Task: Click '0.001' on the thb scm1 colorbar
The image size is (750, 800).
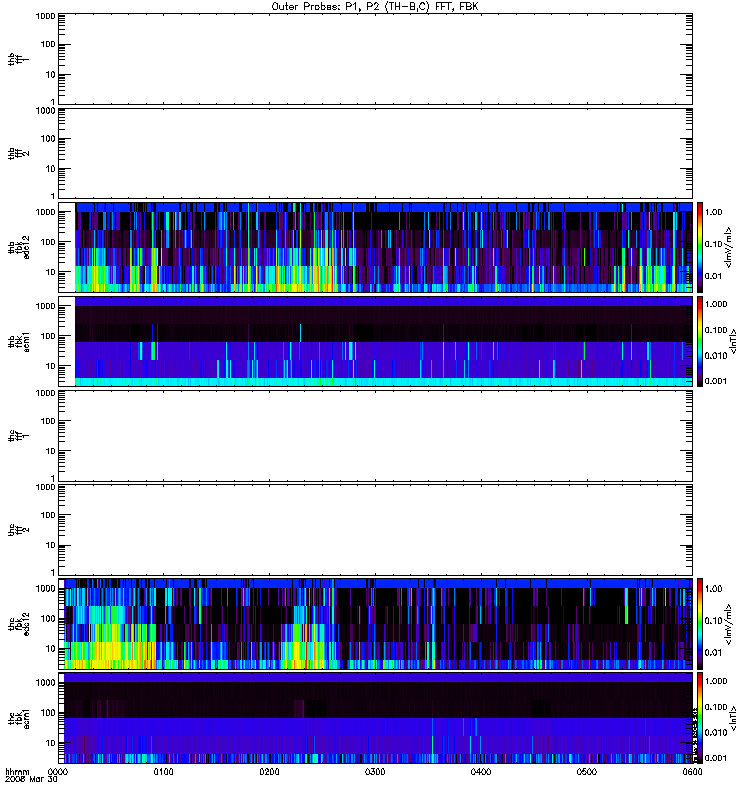Action: 716,381
